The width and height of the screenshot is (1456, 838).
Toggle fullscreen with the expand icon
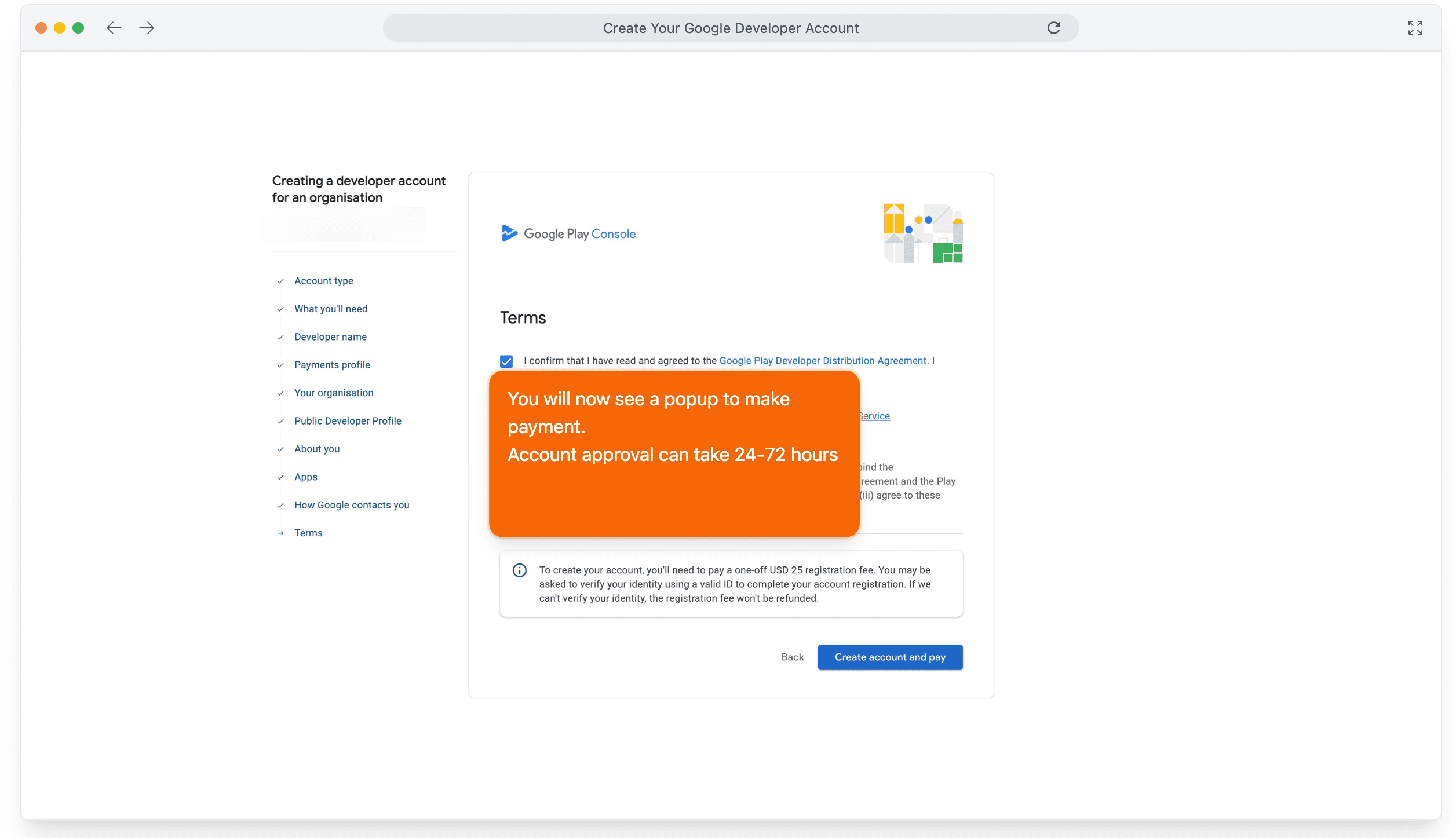point(1415,28)
